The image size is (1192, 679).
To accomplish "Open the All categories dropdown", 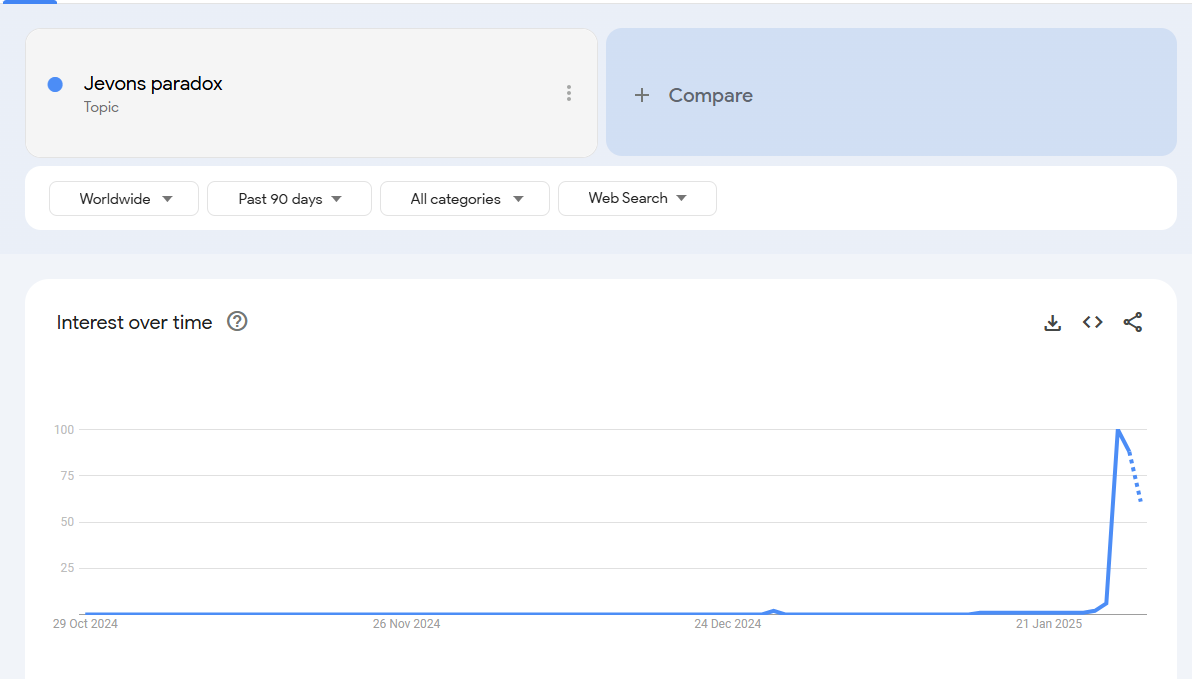I will [464, 198].
